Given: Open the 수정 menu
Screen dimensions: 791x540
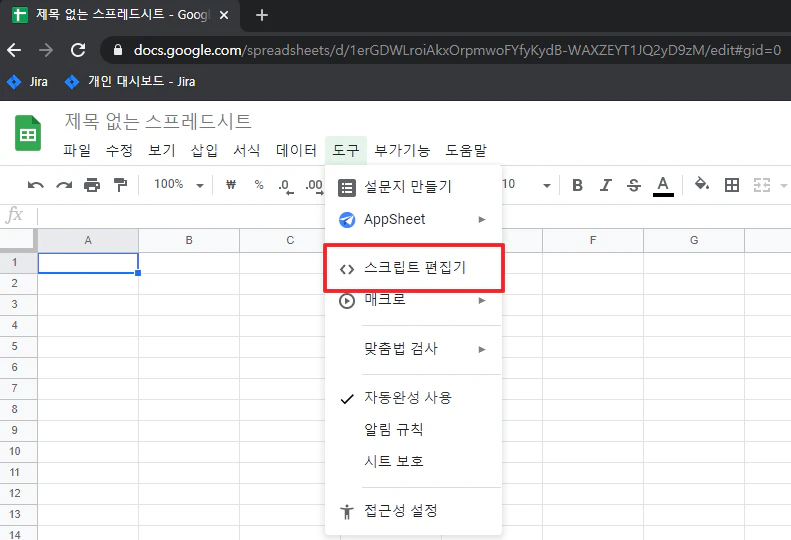Looking at the screenshot, I should (x=119, y=150).
